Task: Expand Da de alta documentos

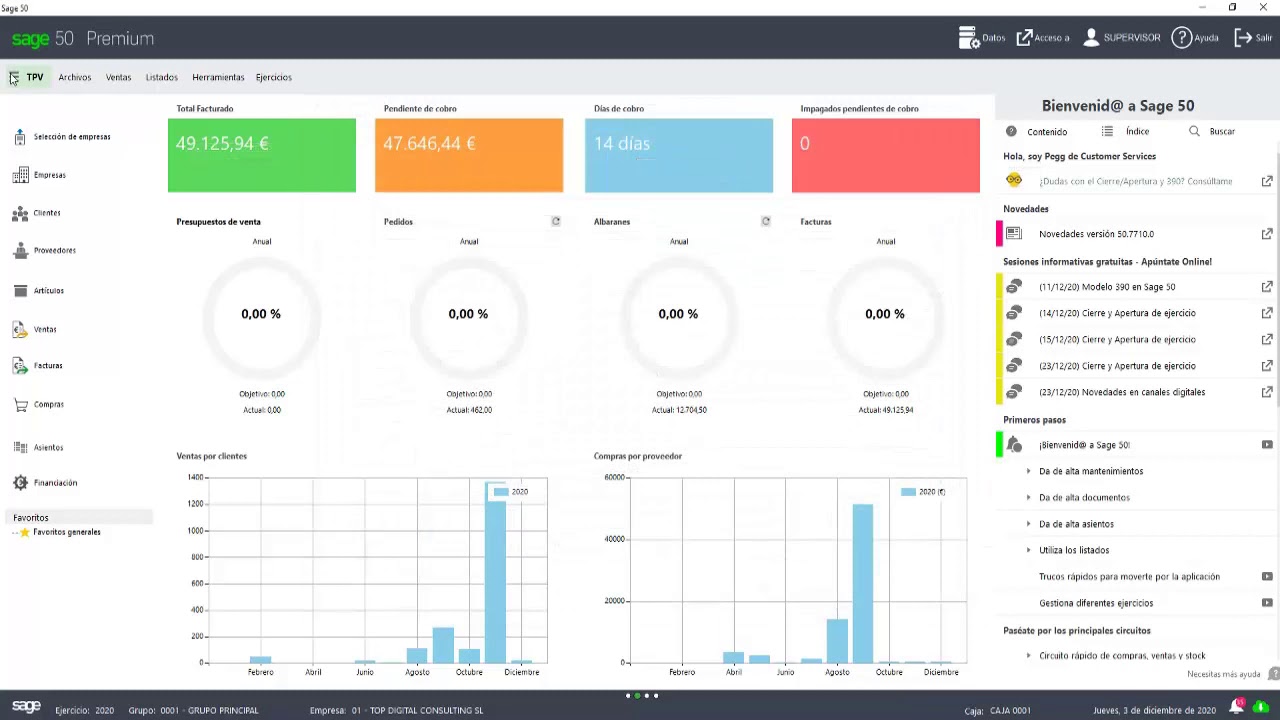Action: (x=1028, y=498)
